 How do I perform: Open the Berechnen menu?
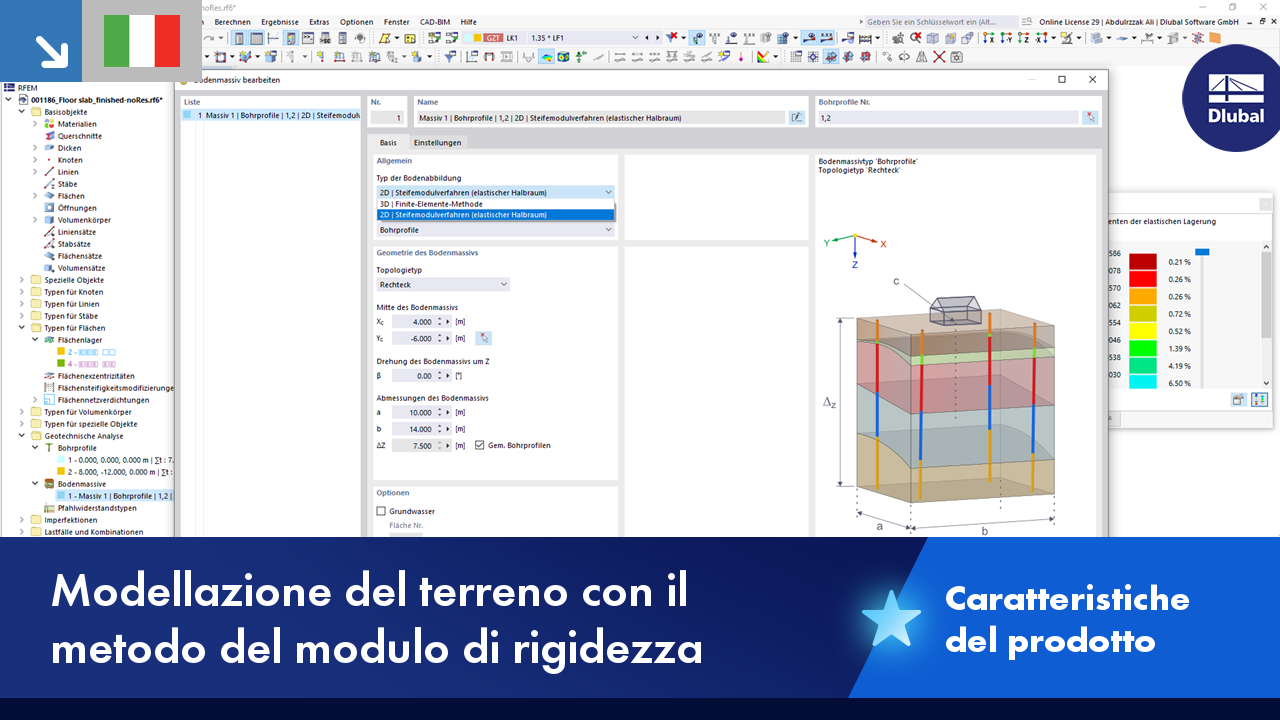232,21
